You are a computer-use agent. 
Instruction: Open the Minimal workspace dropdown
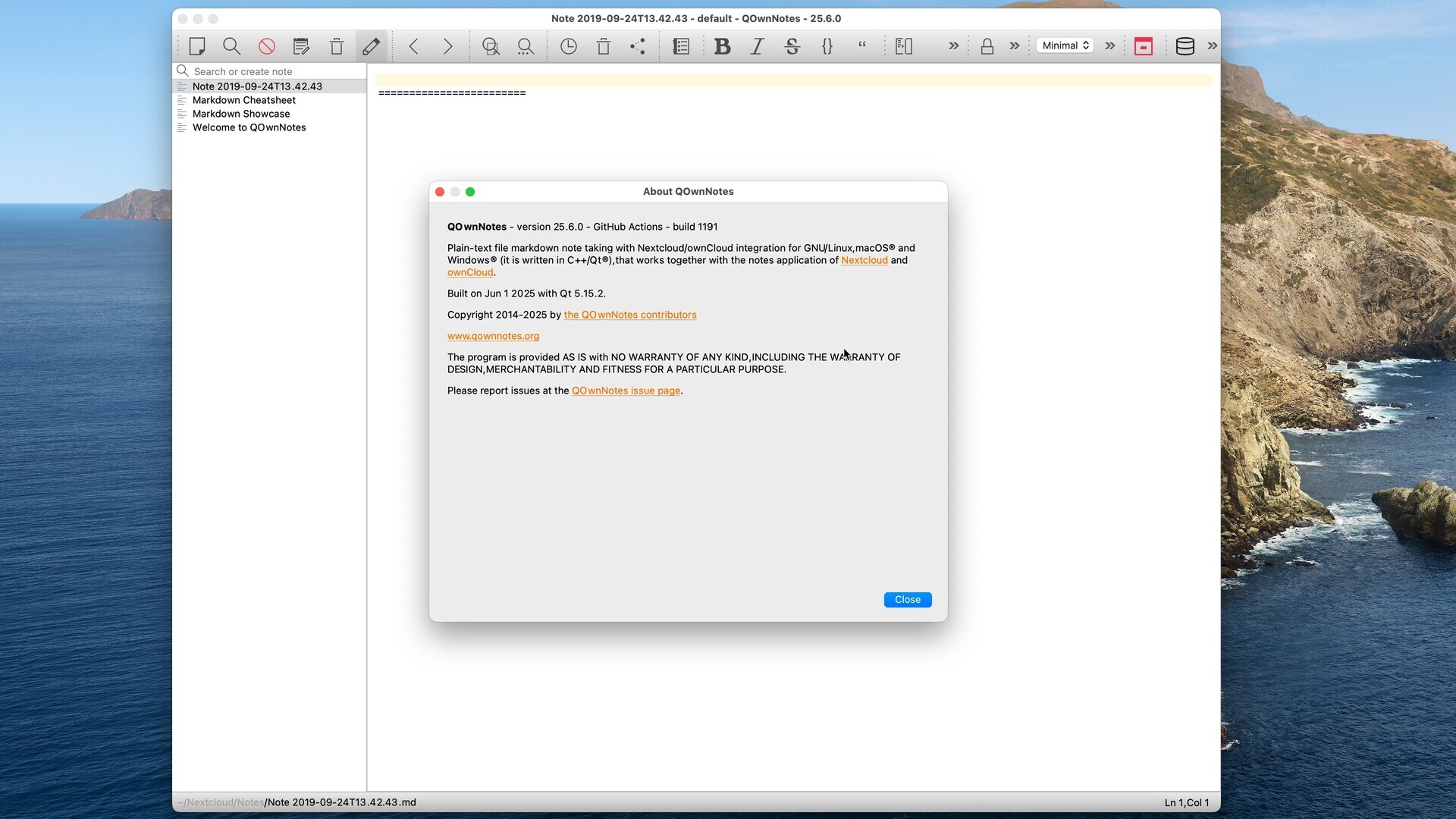tap(1065, 45)
